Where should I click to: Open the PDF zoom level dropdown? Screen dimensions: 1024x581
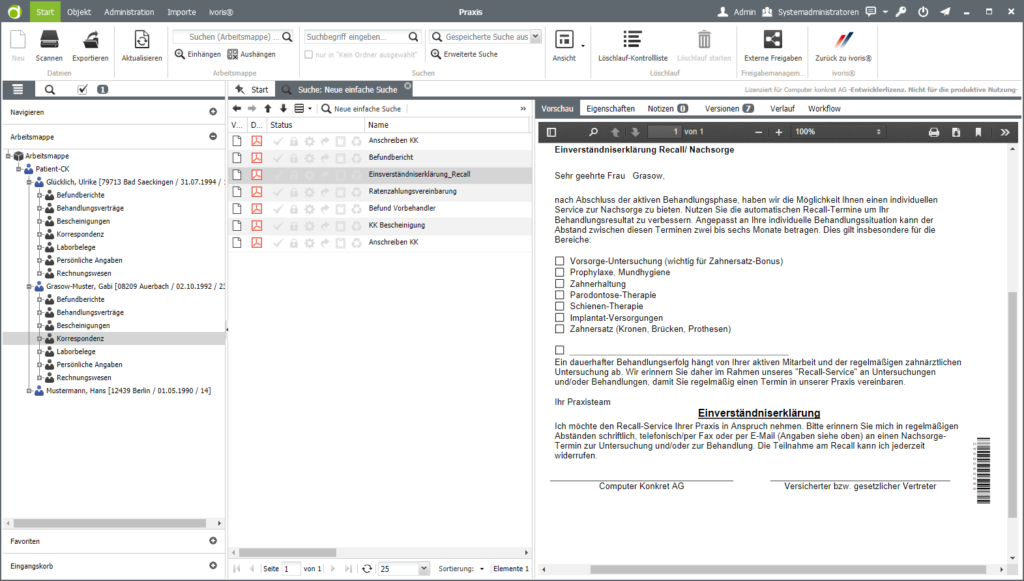[878, 132]
